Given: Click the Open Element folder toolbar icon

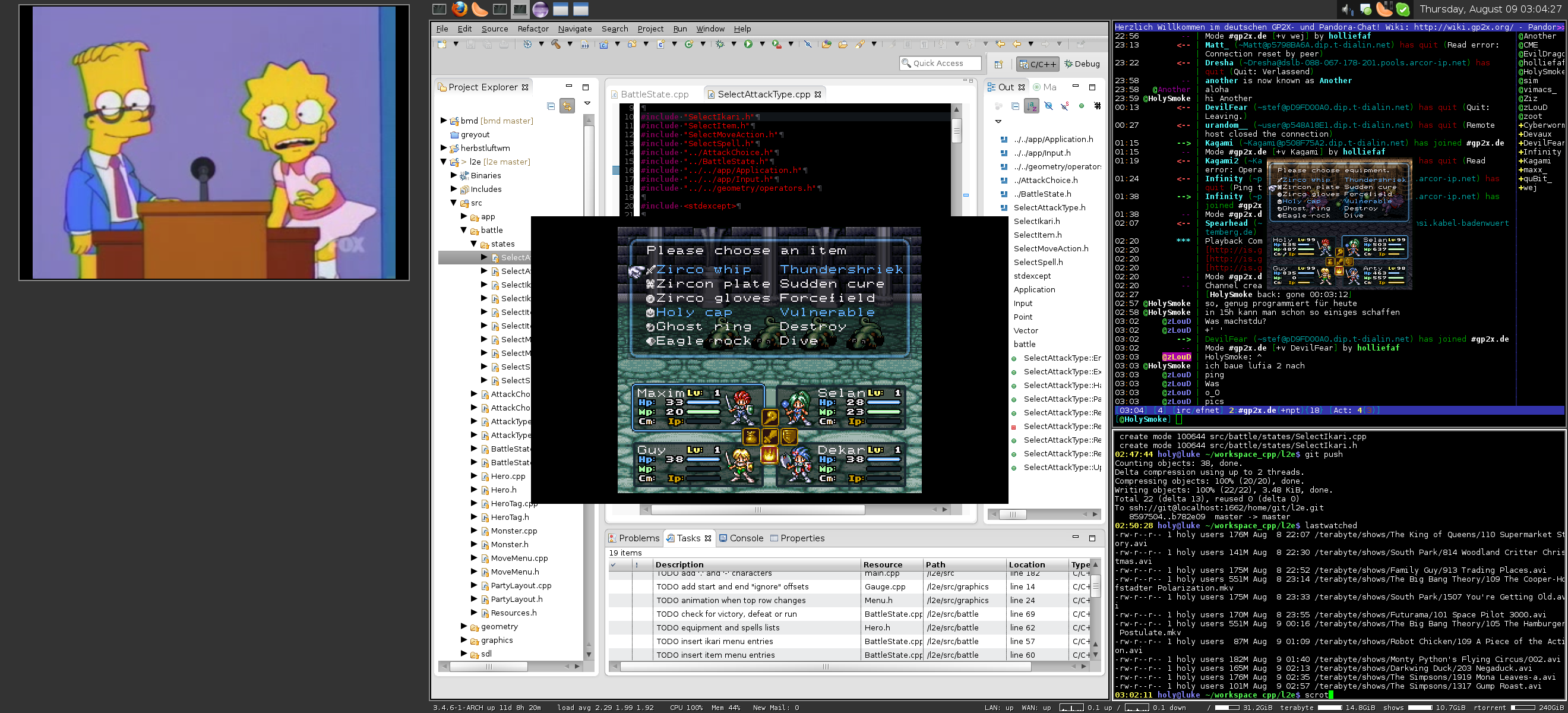Looking at the screenshot, I should coord(842,44).
